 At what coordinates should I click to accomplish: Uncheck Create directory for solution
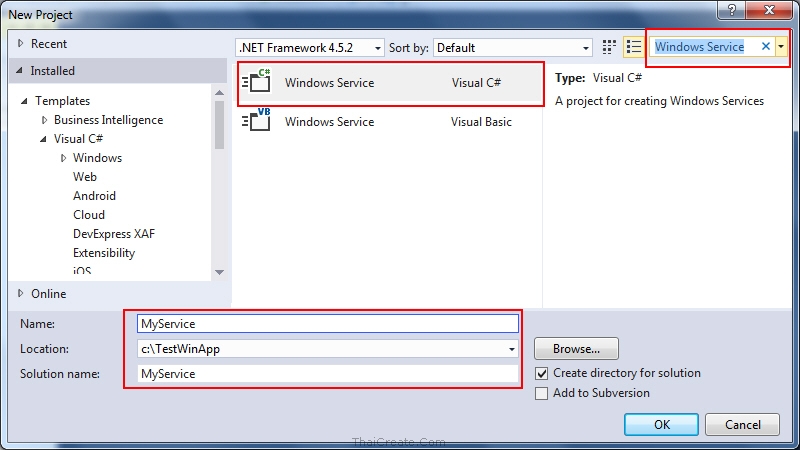[542, 373]
